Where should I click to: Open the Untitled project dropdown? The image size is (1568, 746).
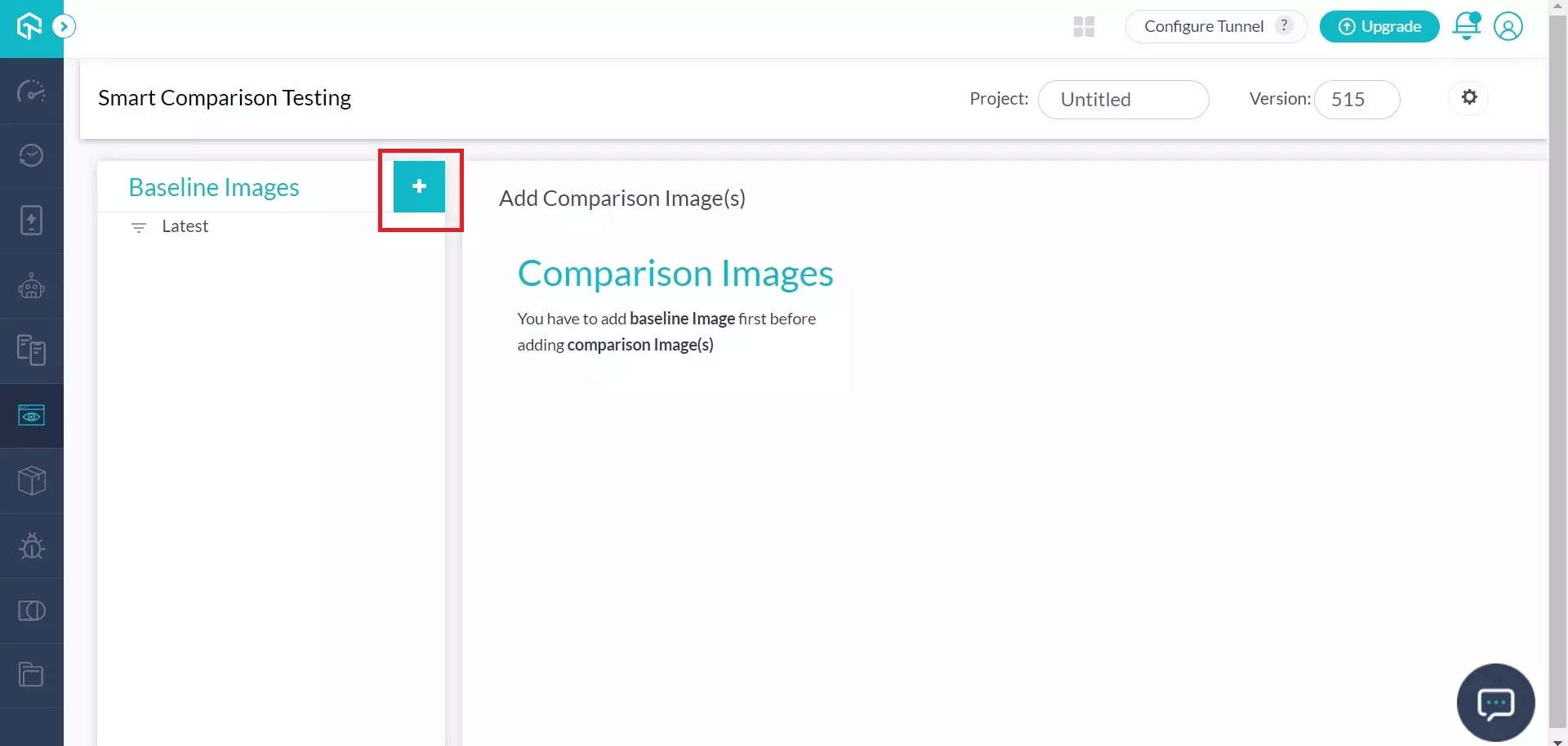point(1125,99)
